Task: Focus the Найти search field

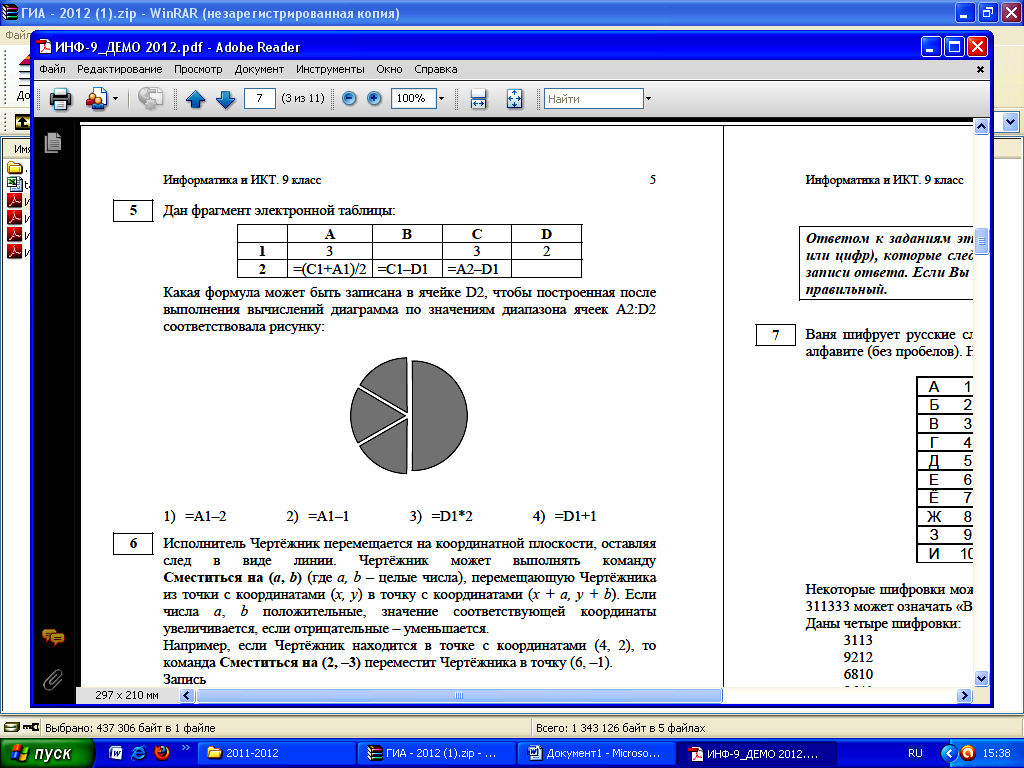Action: tap(594, 99)
